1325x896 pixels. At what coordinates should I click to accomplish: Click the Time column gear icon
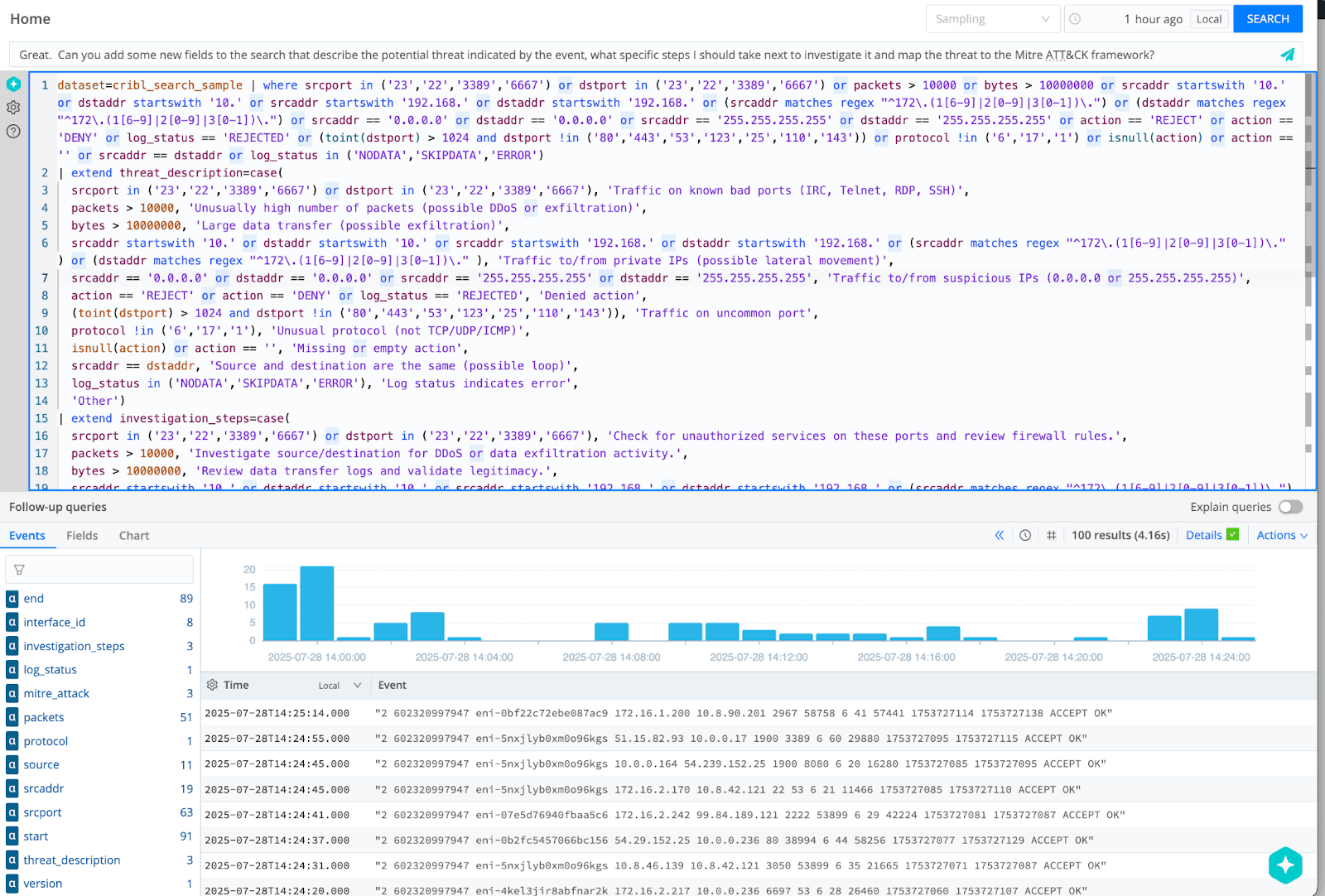point(213,686)
